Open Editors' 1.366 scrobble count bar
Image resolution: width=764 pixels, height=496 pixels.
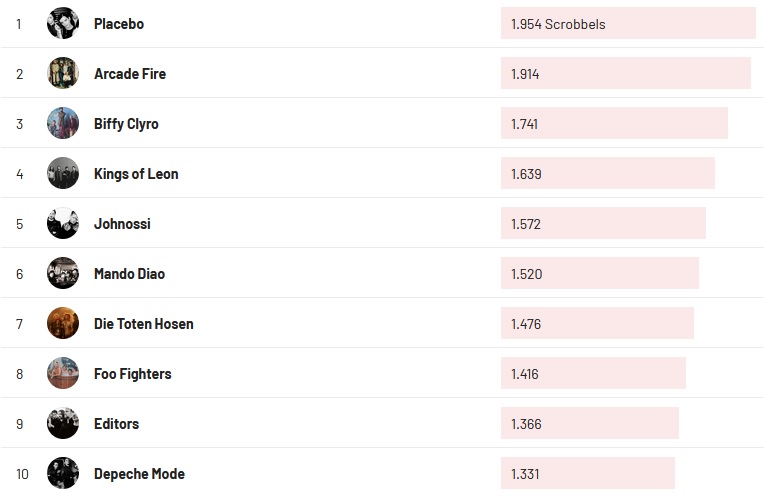589,424
